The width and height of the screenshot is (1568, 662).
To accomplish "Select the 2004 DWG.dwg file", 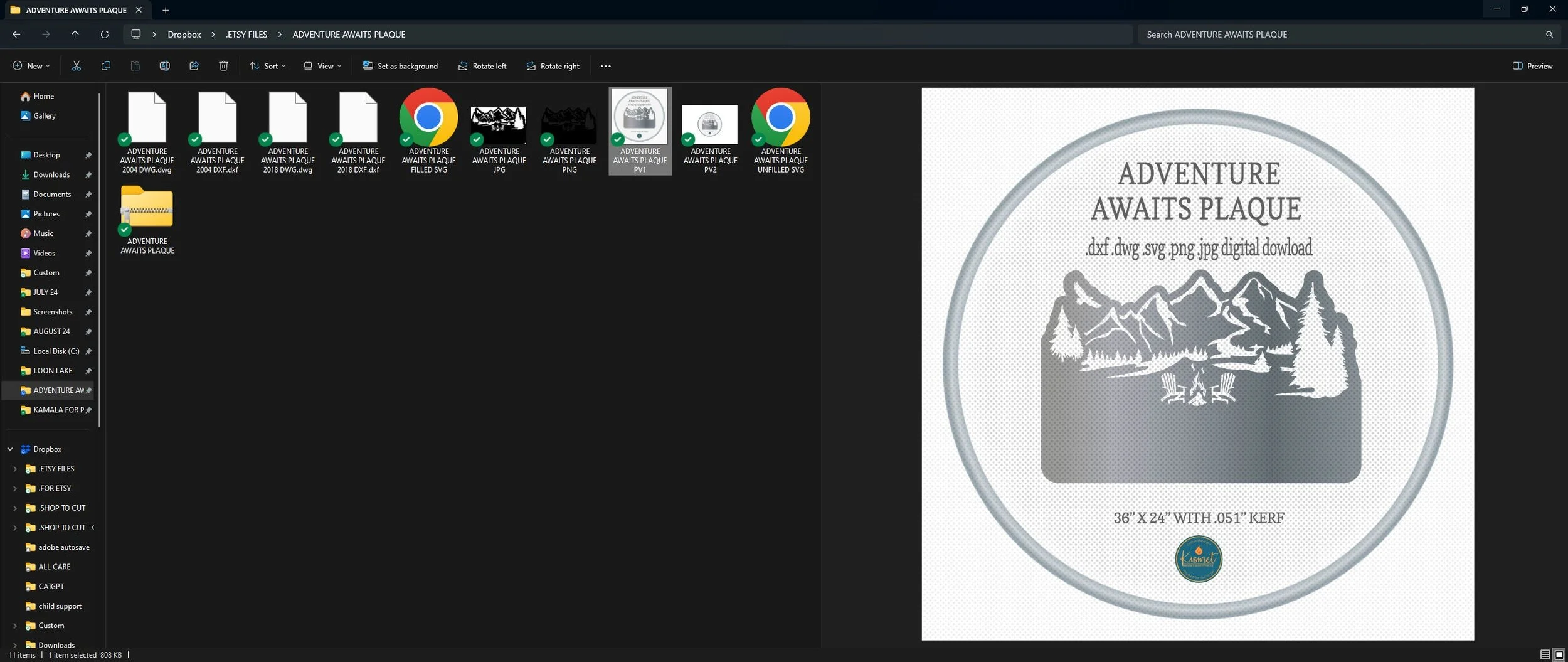I will click(147, 131).
